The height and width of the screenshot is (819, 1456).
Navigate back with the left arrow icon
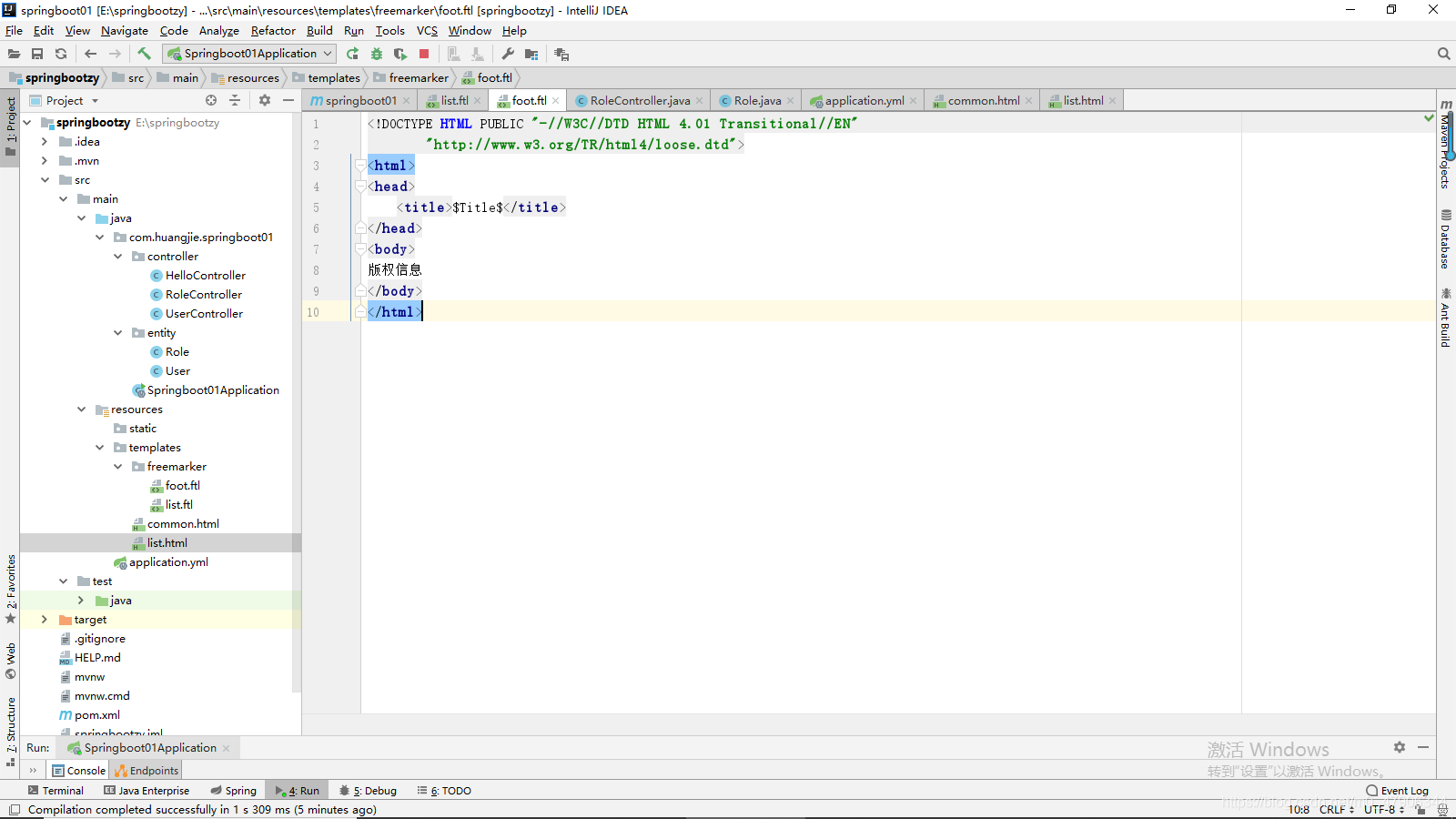click(x=90, y=54)
